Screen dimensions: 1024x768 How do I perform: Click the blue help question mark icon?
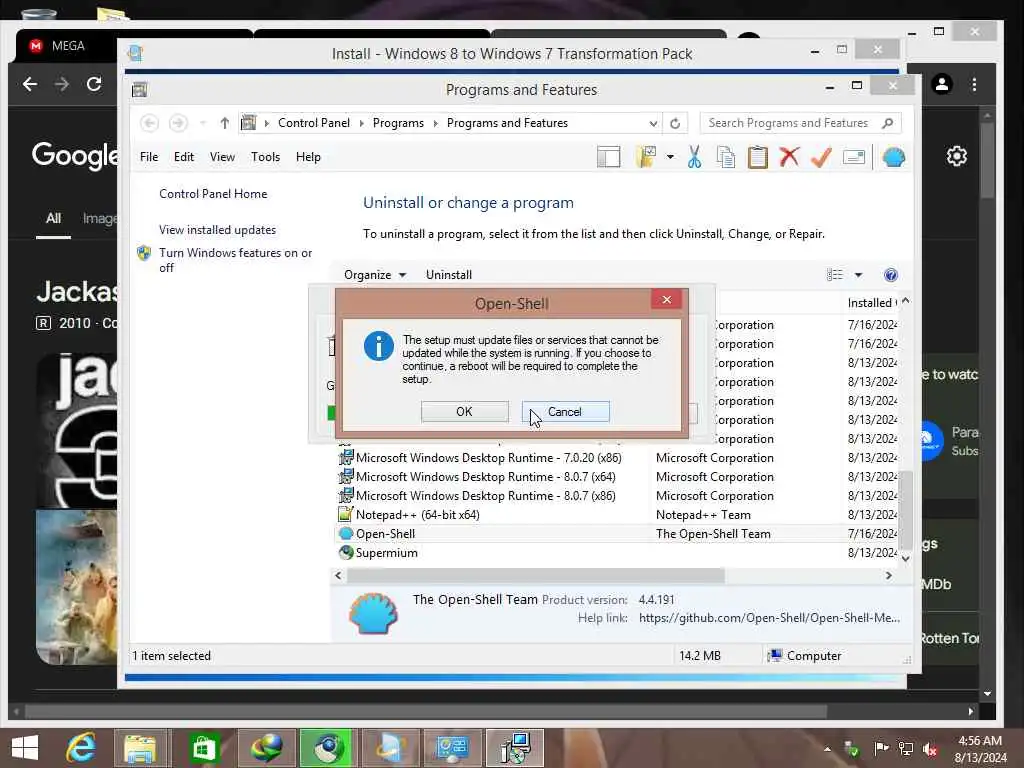[x=891, y=275]
